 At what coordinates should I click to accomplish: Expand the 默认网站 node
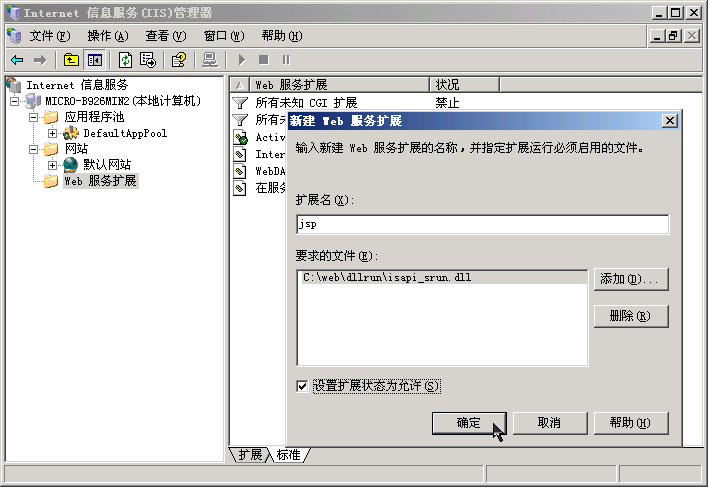[x=52, y=165]
